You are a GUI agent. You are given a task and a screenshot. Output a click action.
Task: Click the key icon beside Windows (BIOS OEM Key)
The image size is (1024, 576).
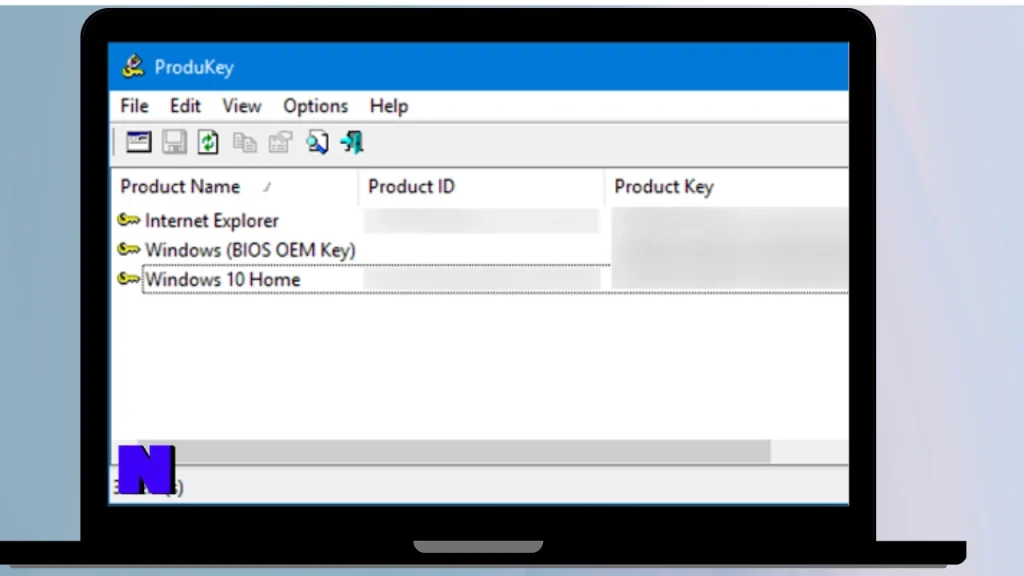point(129,249)
